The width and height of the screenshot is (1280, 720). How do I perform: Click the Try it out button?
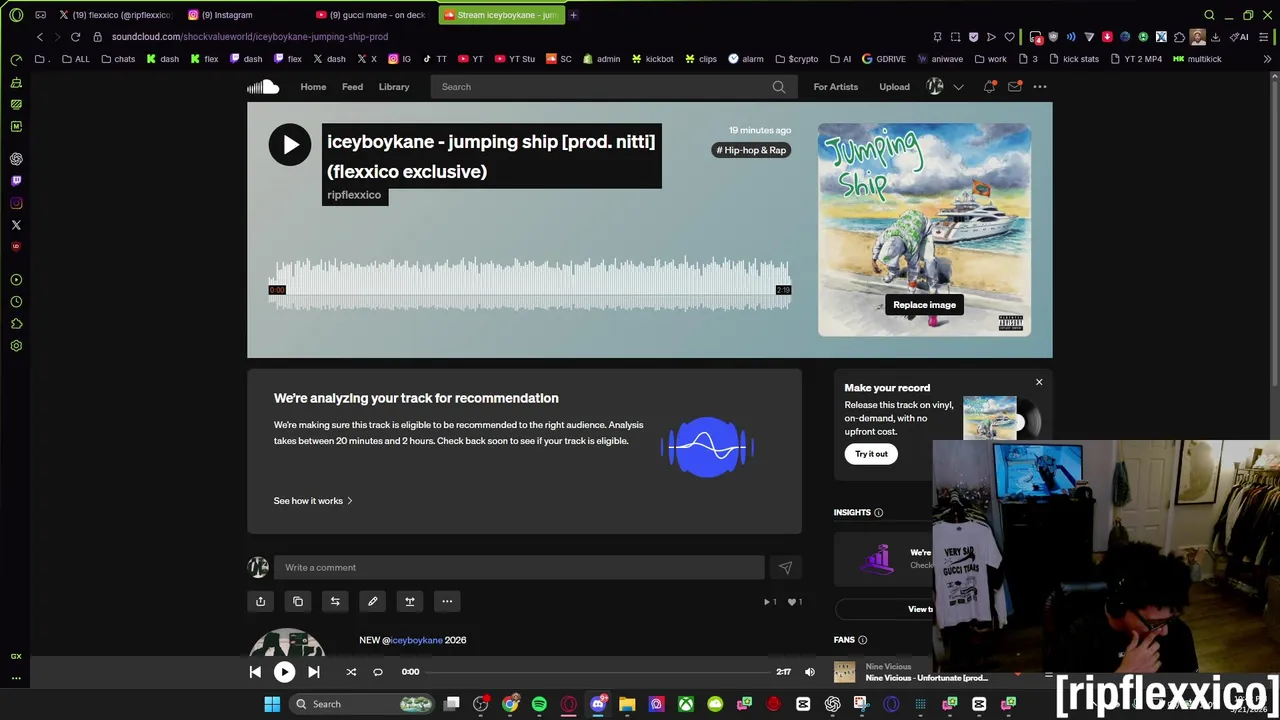pos(871,454)
